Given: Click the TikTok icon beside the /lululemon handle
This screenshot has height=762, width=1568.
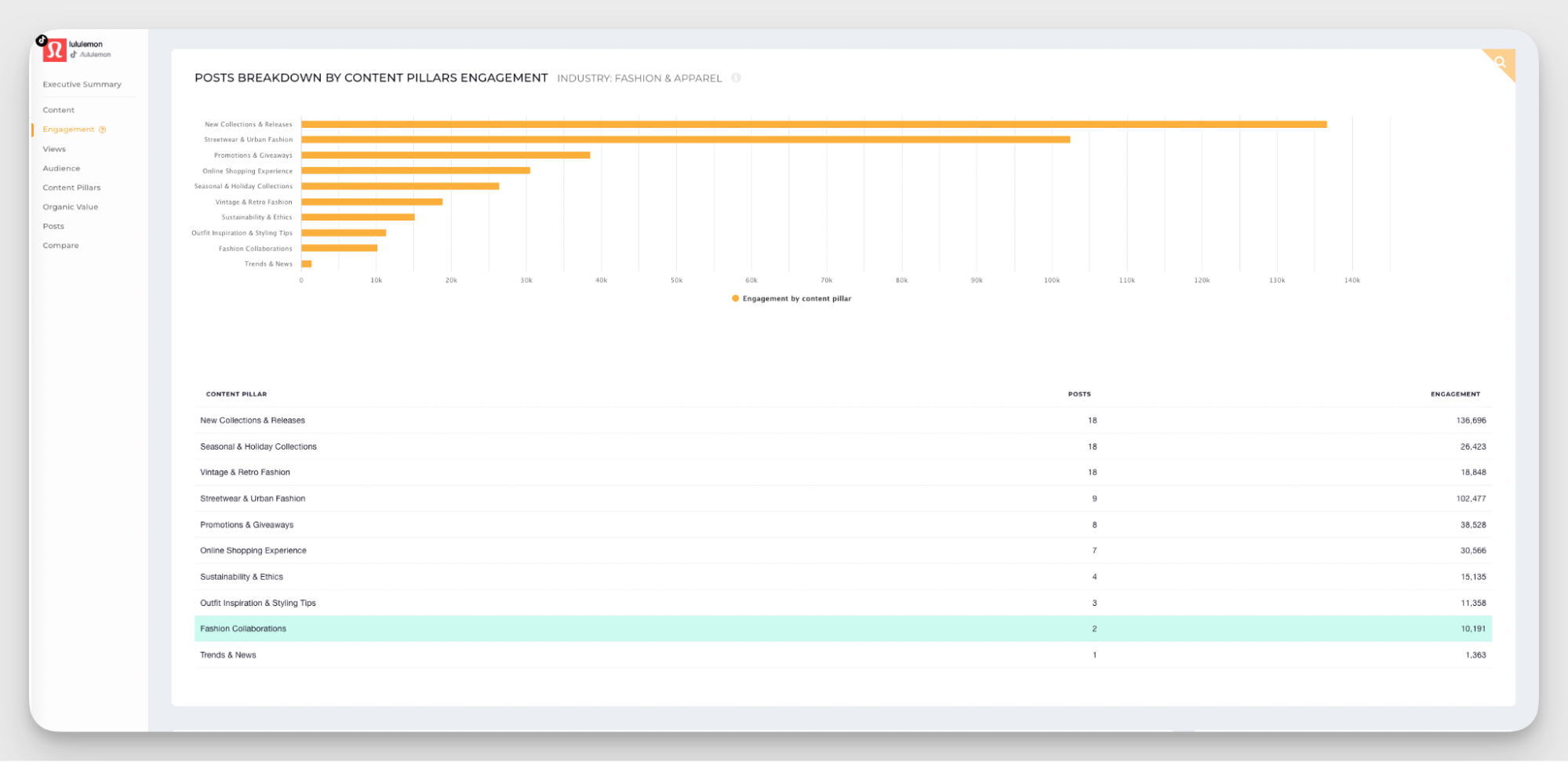Looking at the screenshot, I should coord(76,54).
